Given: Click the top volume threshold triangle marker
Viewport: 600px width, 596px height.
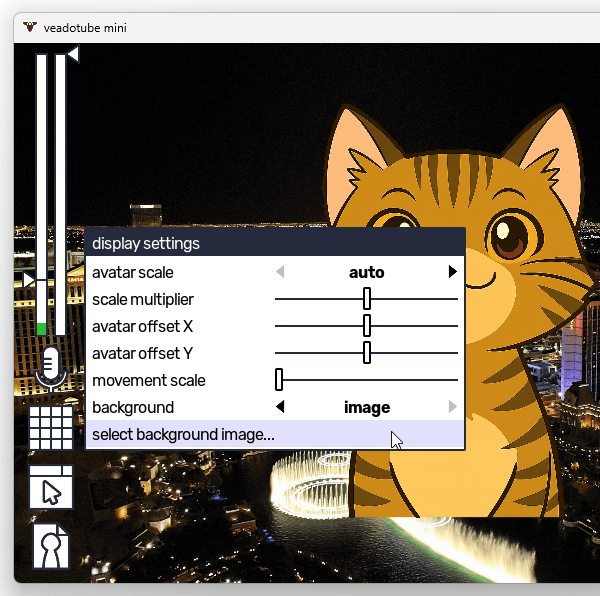Looking at the screenshot, I should click(73, 54).
